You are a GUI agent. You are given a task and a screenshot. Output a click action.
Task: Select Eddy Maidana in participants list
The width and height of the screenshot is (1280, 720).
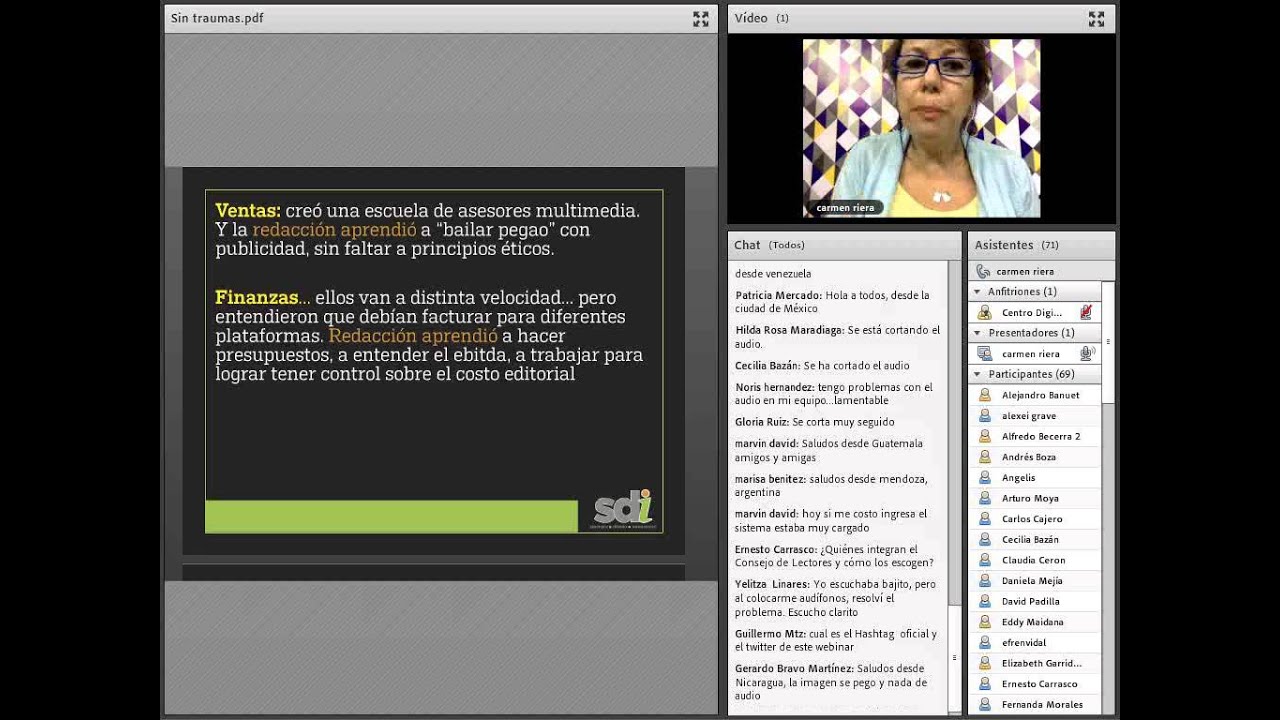(1035, 622)
